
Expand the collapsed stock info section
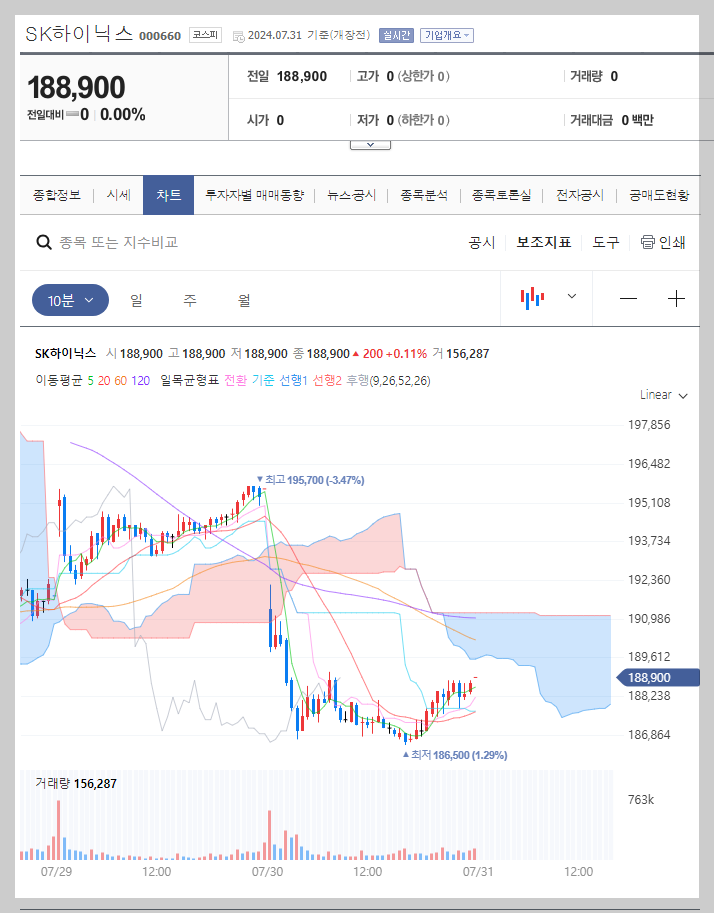coord(370,142)
